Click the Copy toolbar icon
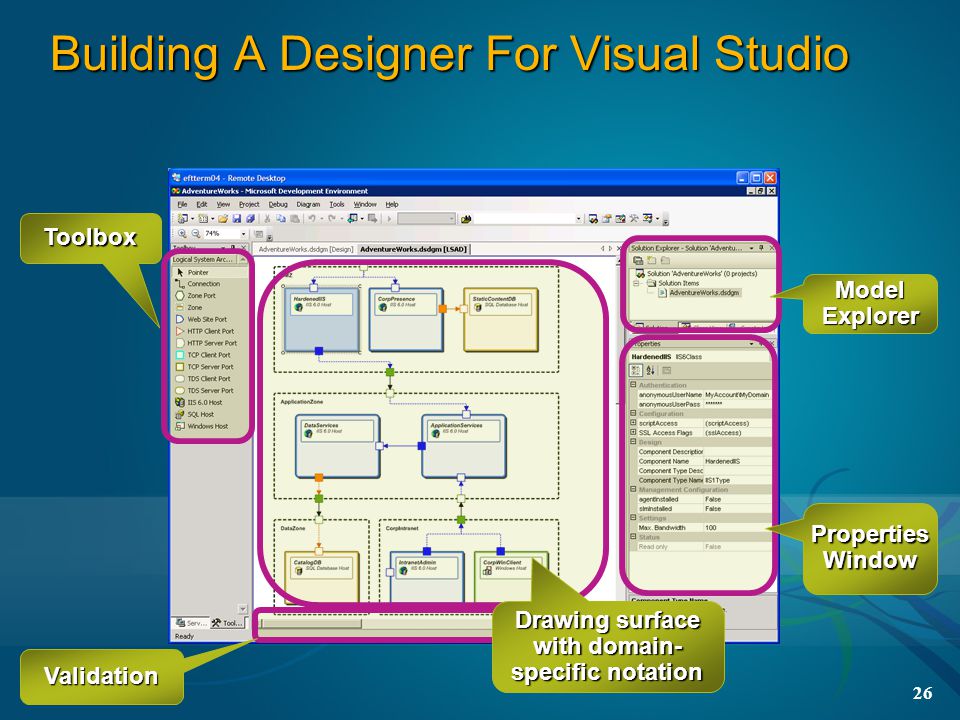Screen dimensions: 960x720 coord(281,219)
